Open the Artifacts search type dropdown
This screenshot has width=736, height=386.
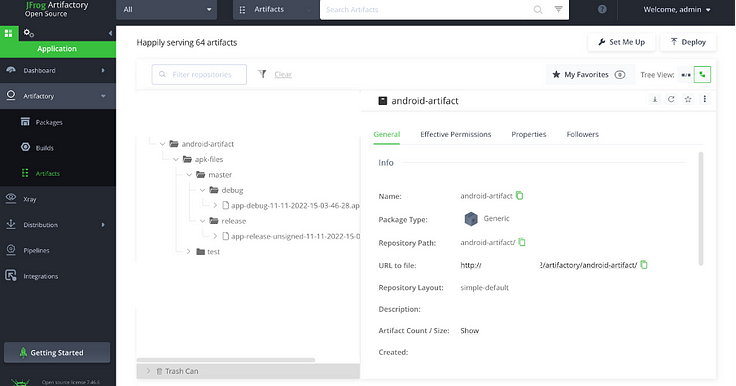(276, 9)
